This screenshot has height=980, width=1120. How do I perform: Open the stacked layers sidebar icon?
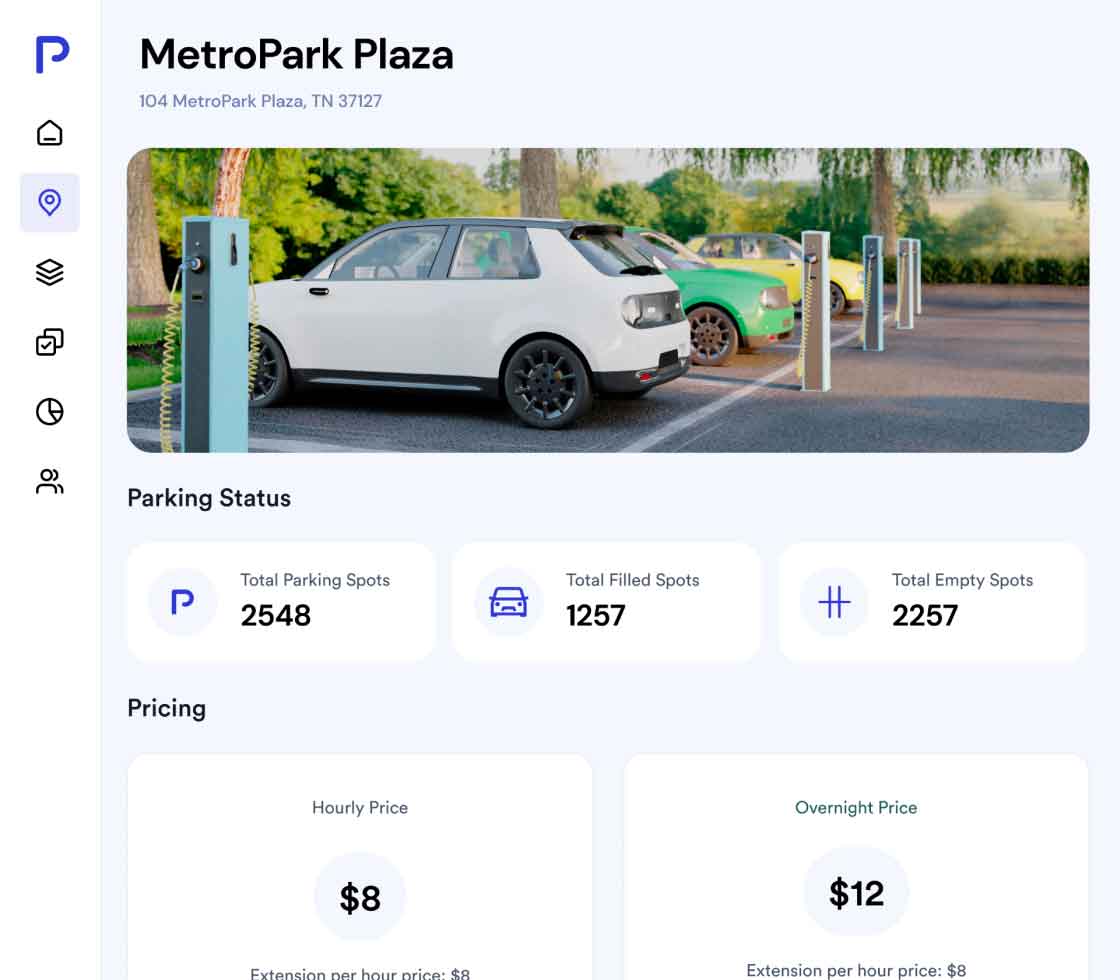tap(49, 272)
